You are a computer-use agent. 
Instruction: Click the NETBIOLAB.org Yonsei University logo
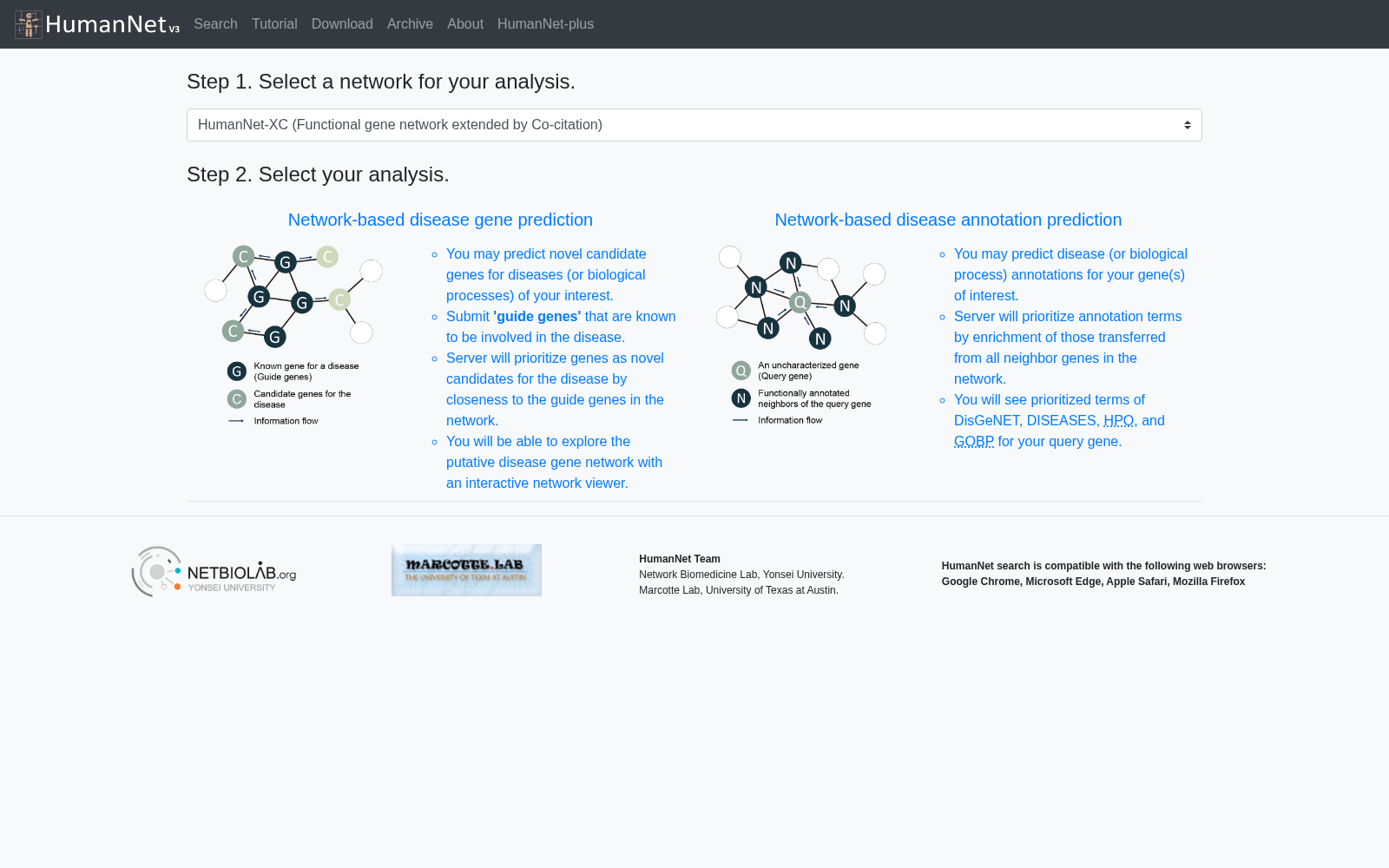(214, 571)
